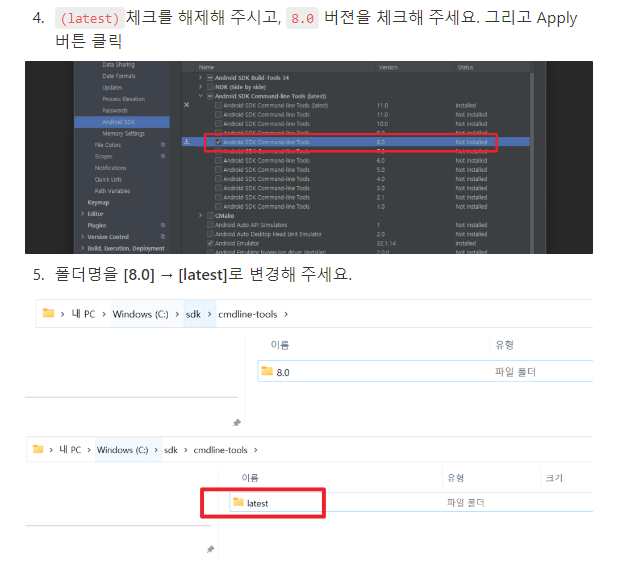Click the project icon next to Version Control
The height and width of the screenshot is (565, 621).
pos(163,237)
